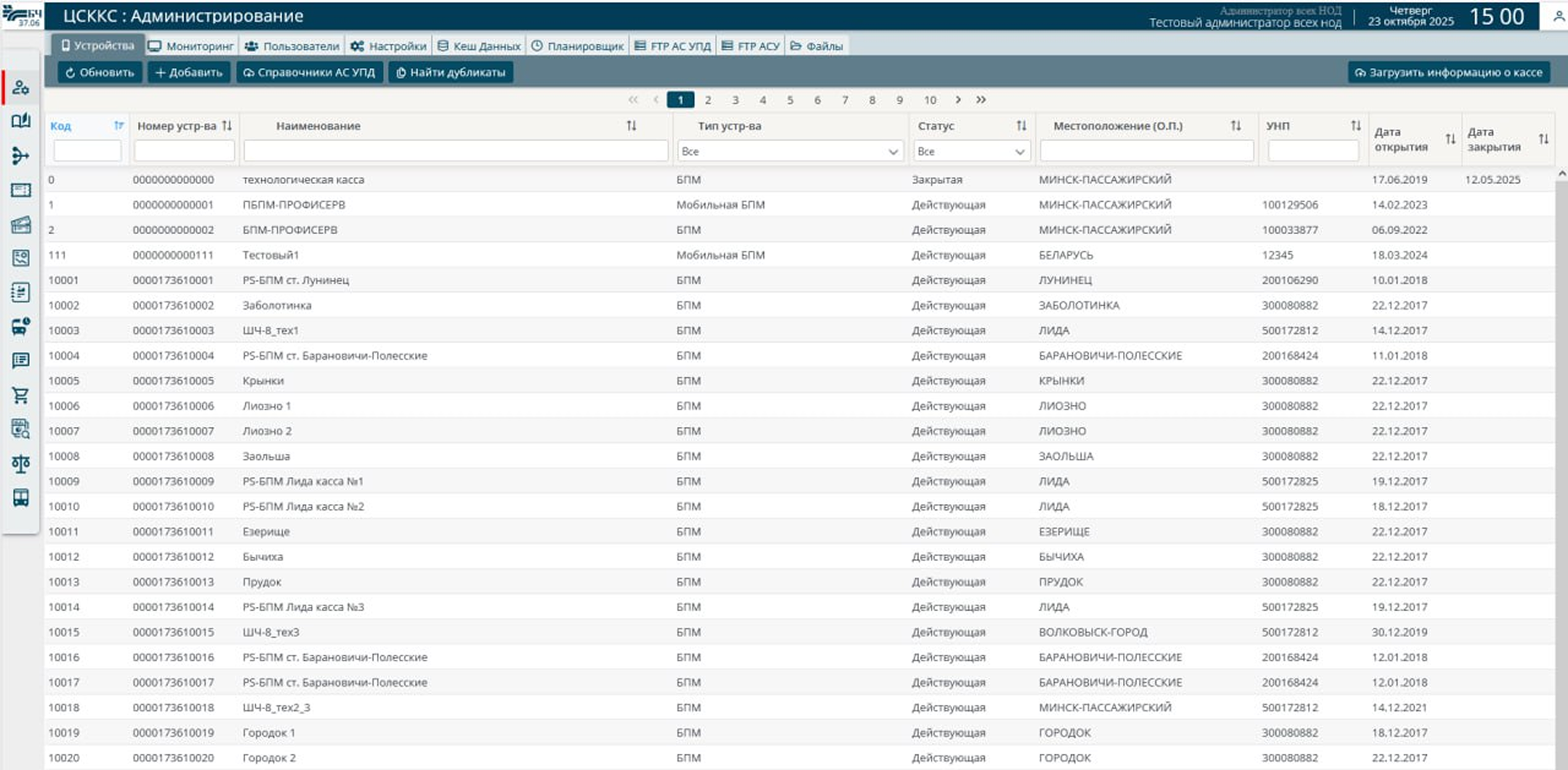Toggle sort on Номер устр-ва column
The height and width of the screenshot is (770, 1568).
pos(227,126)
